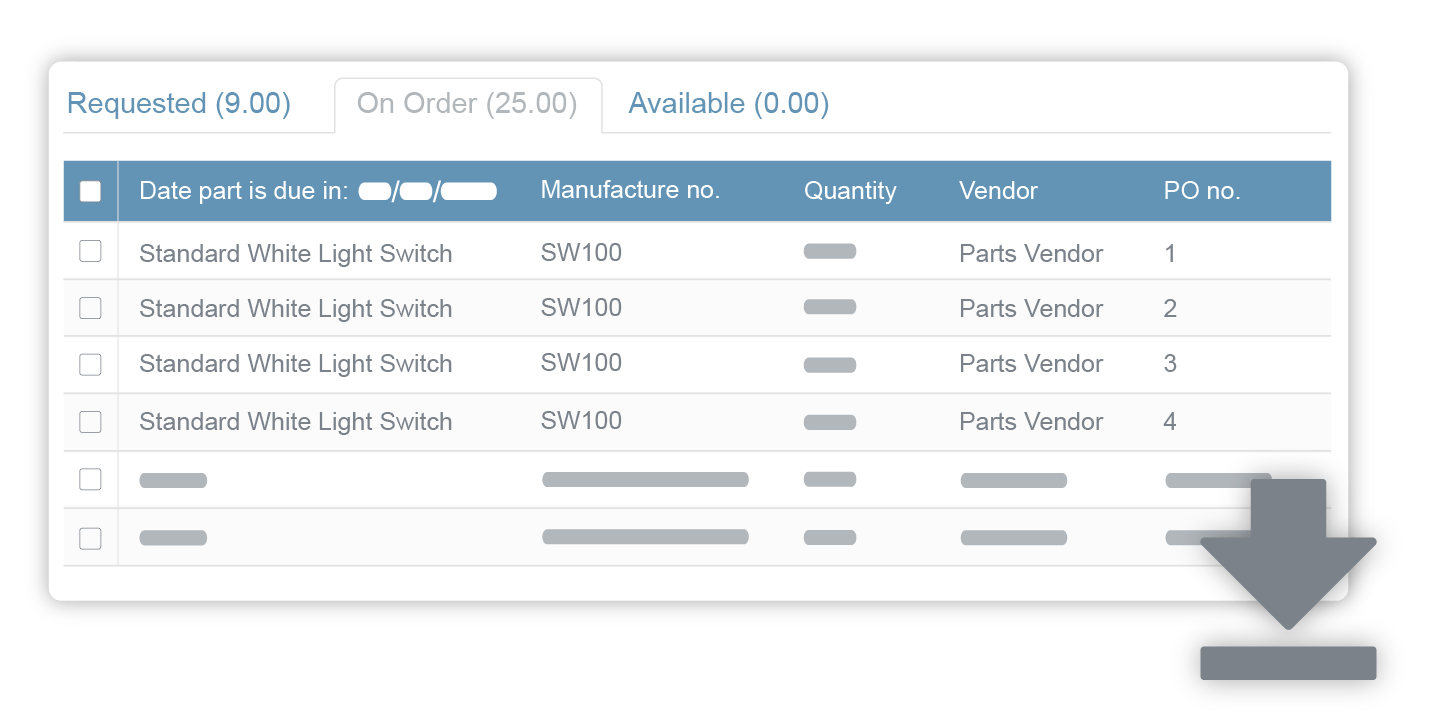Sort by the Quantity column header

pyautogui.click(x=850, y=191)
